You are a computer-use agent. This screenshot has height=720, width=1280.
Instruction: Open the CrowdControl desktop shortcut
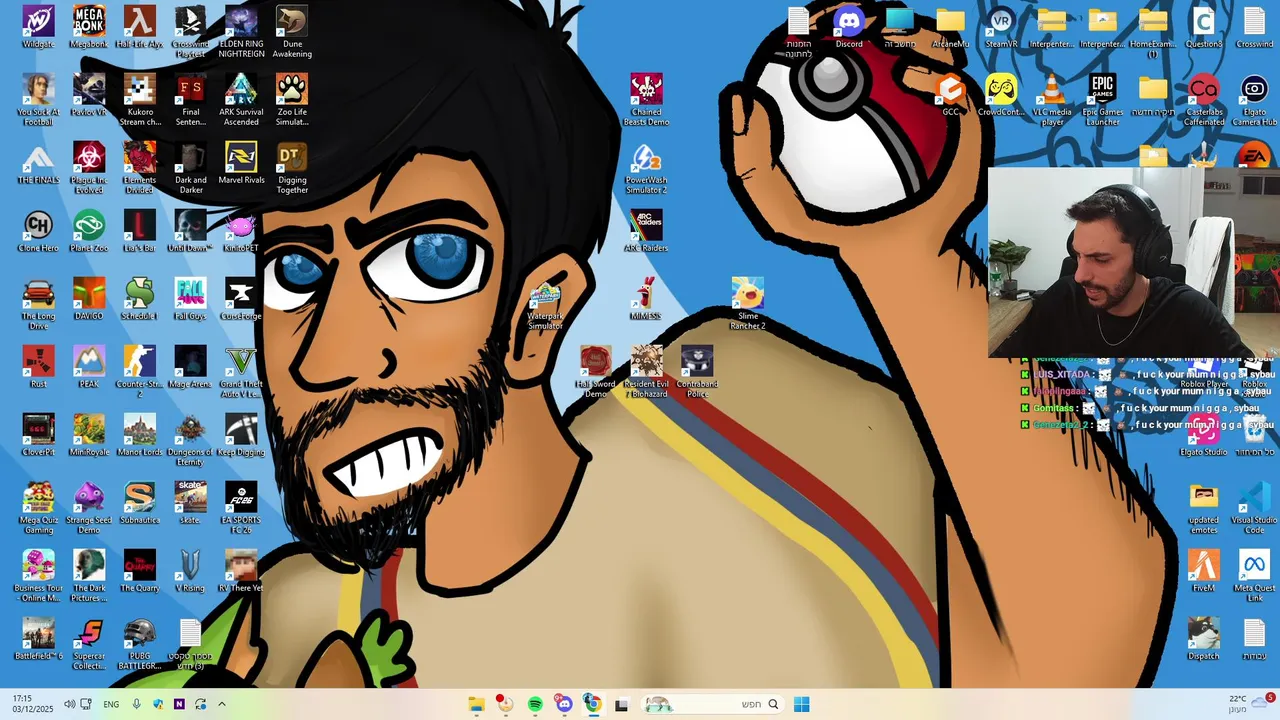point(1001,95)
